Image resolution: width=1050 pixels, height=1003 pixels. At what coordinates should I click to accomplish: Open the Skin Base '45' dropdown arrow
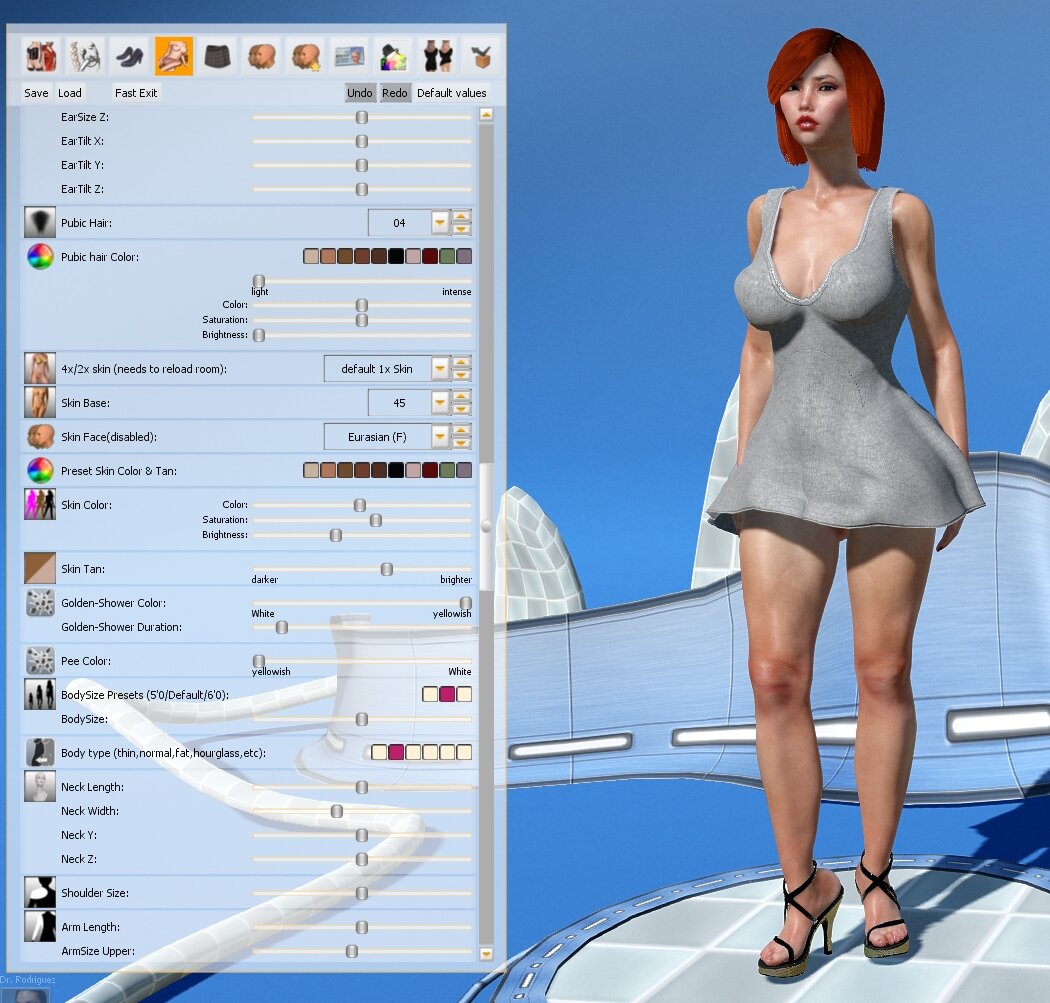(x=440, y=402)
